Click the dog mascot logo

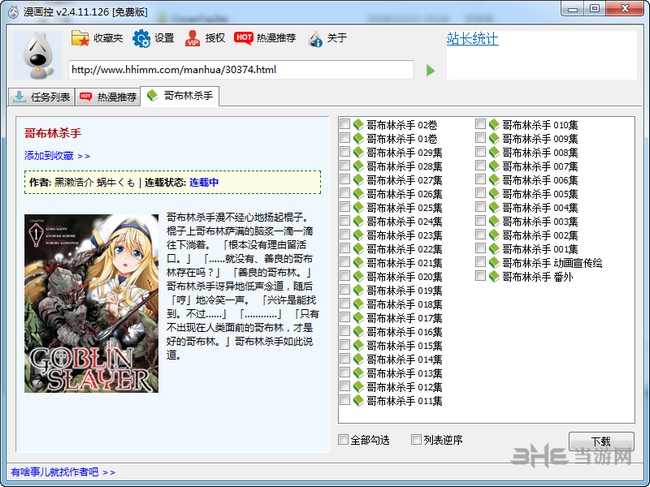point(37,56)
